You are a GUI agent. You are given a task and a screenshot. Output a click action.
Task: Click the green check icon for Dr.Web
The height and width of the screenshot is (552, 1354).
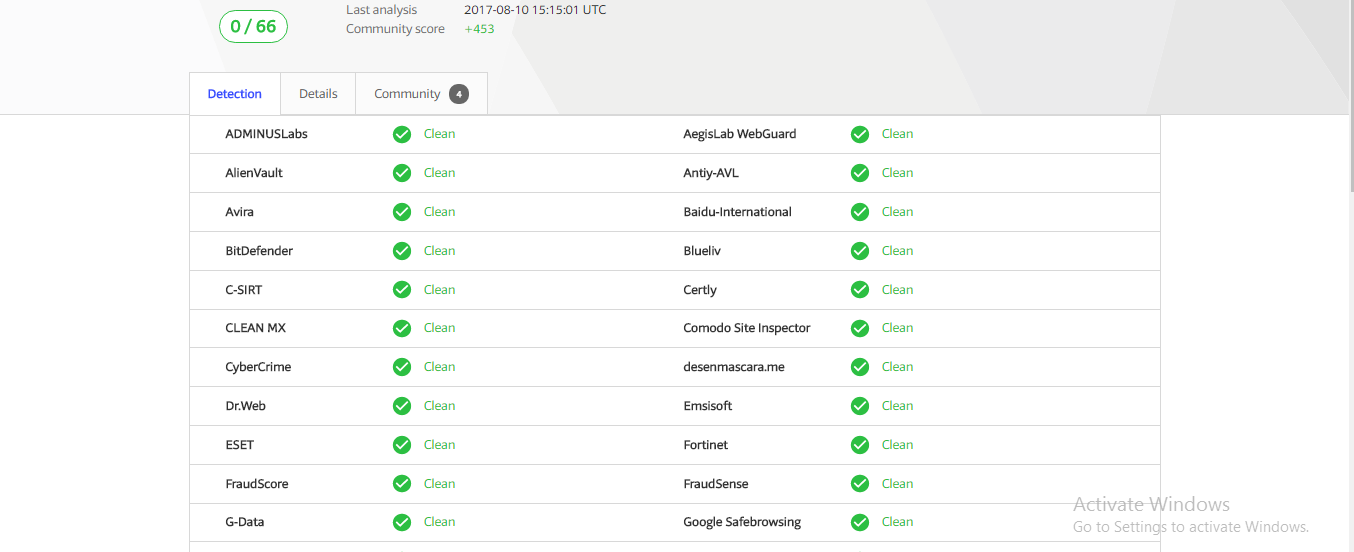(x=402, y=406)
